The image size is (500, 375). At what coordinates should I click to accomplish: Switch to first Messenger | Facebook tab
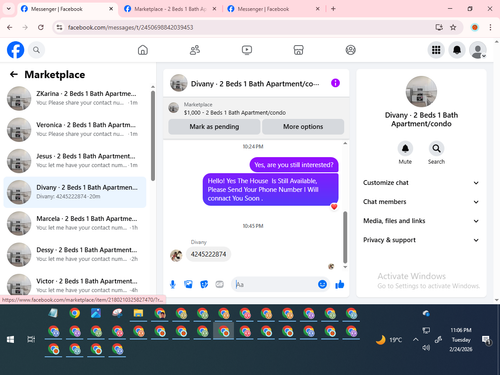tap(67, 9)
